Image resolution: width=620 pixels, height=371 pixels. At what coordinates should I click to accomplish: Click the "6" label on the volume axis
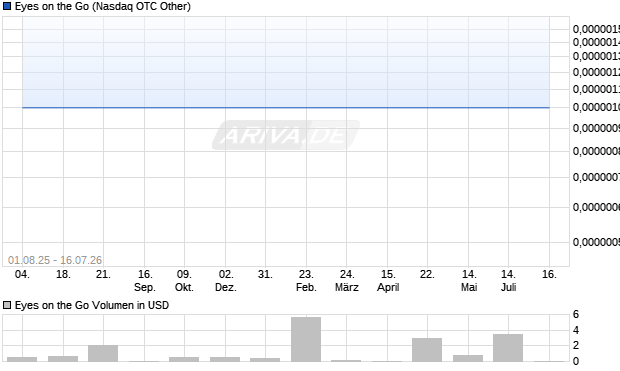[x=576, y=314]
